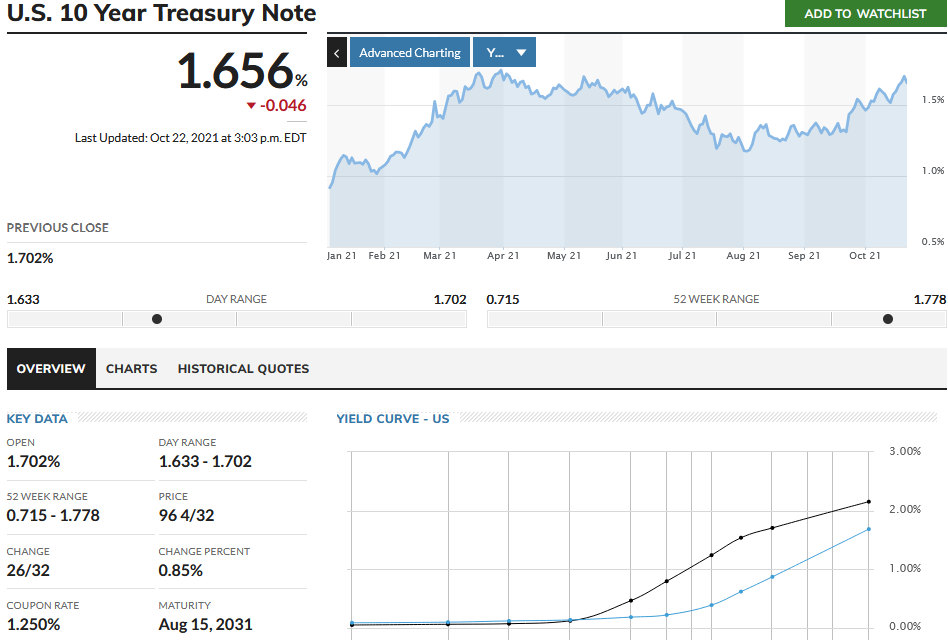Click the Day Range marker dot
948x640 pixels.
[157, 319]
